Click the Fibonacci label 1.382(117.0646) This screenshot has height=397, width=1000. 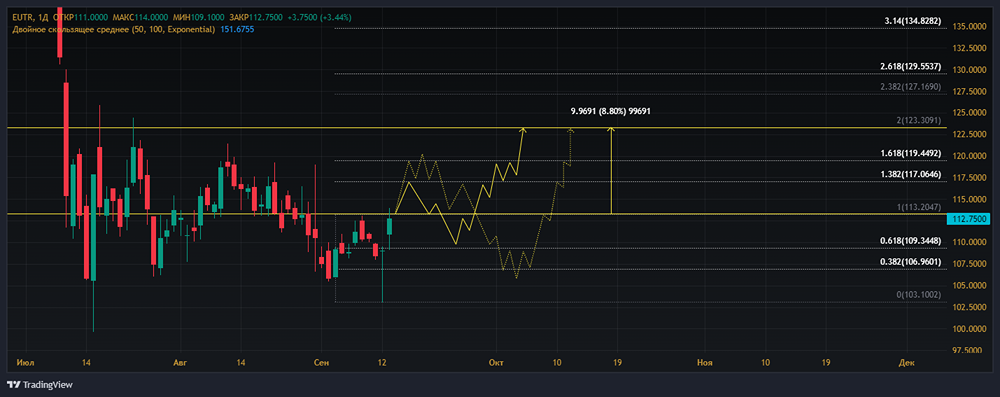(x=910, y=174)
